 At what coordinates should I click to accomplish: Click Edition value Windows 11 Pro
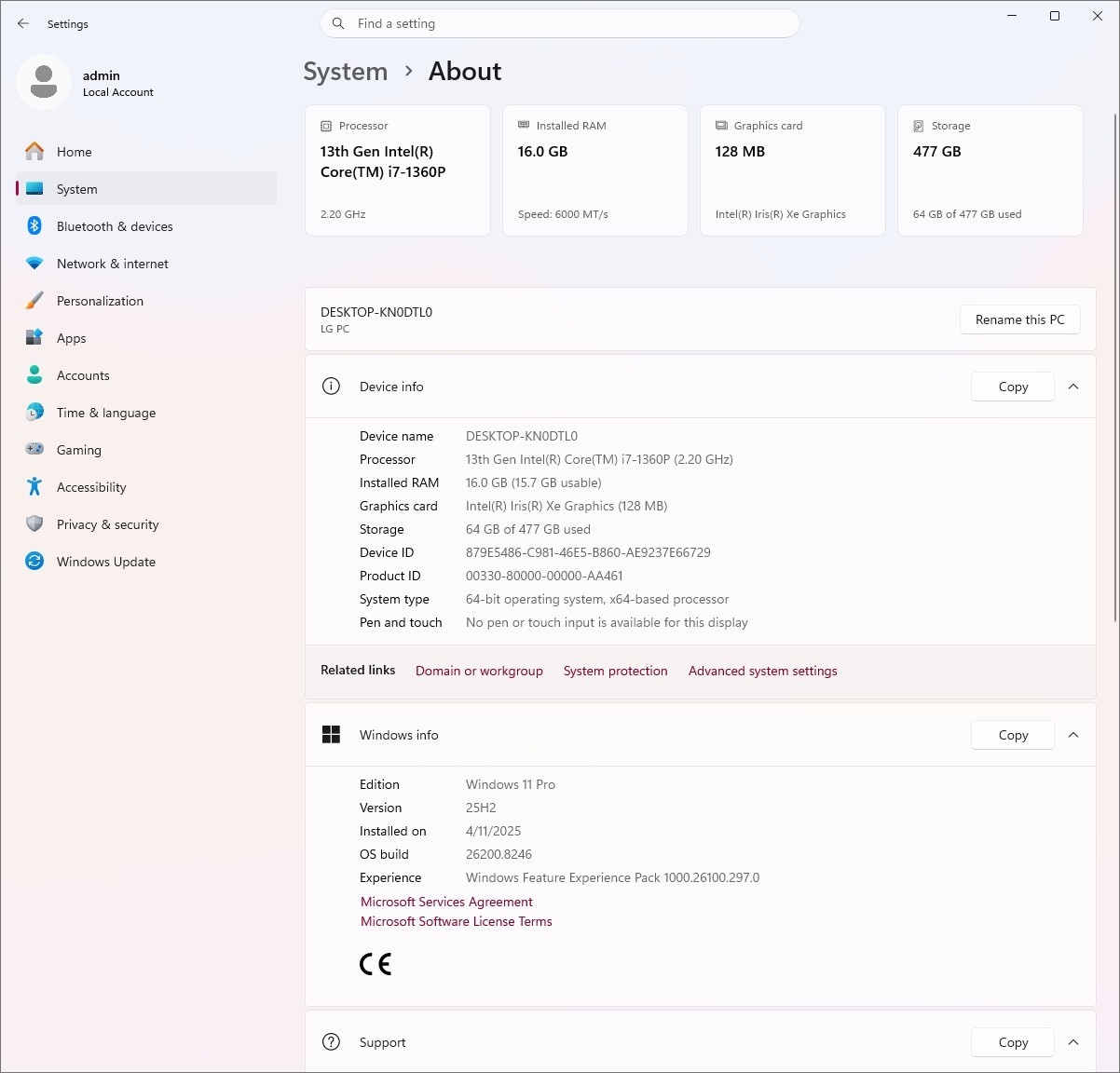pos(511,784)
